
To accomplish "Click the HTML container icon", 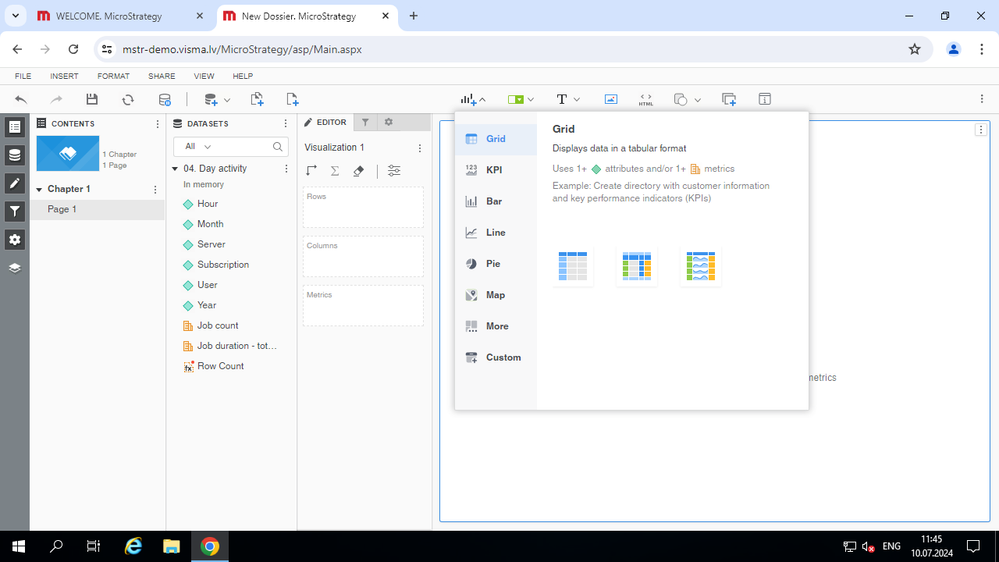I will 645,99.
